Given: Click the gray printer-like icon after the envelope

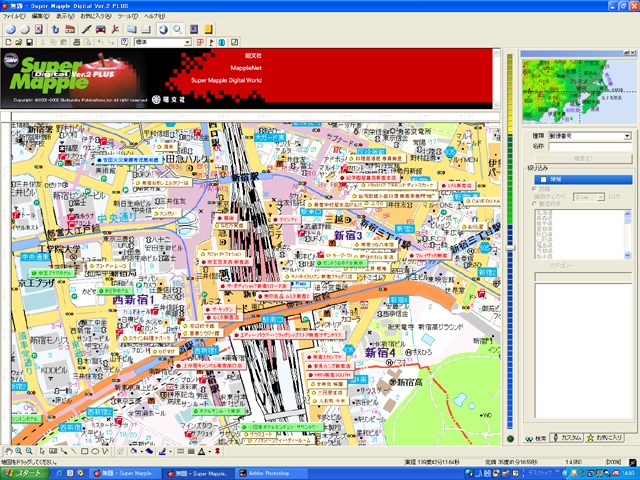Looking at the screenshot, I should pyautogui.click(x=146, y=29).
